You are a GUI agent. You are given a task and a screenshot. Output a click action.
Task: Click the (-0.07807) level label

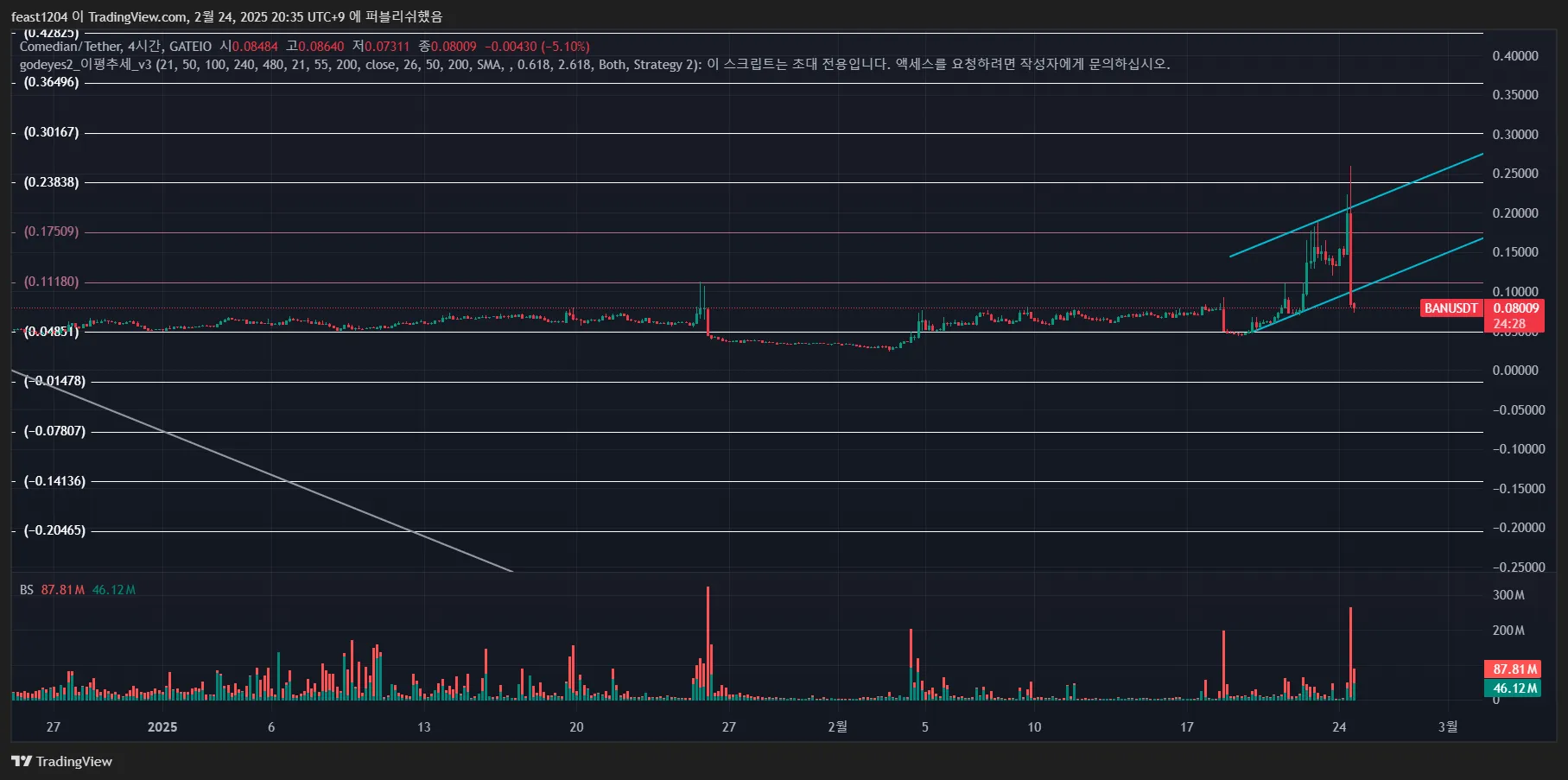(54, 431)
